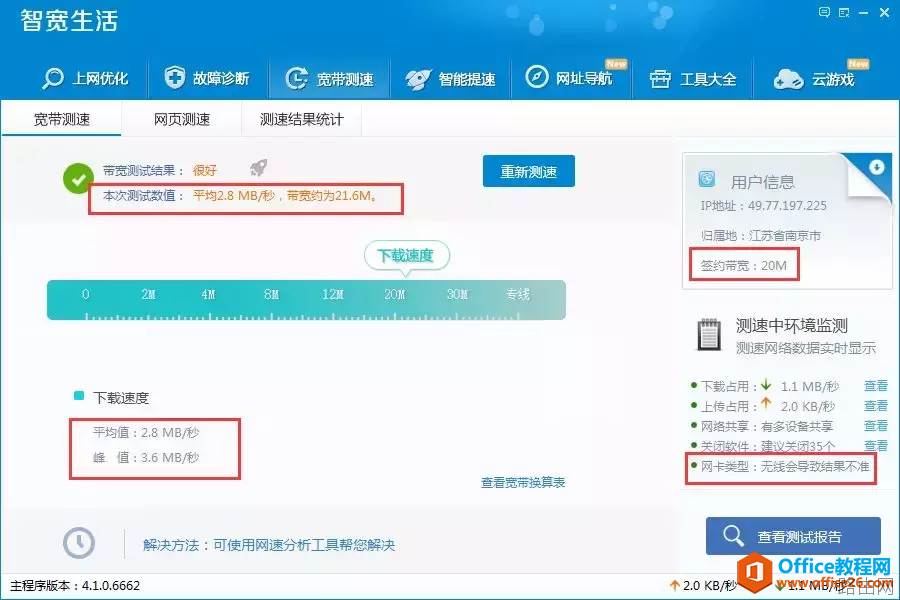Screen dimensions: 900x600
Task: Open the 上网优化 section
Action: coord(85,78)
